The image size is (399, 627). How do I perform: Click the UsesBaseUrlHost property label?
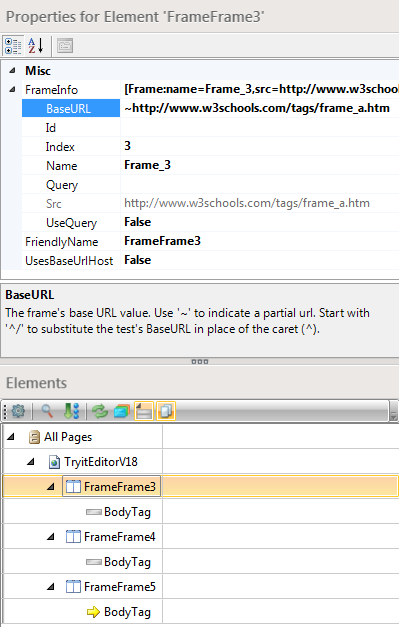click(69, 261)
